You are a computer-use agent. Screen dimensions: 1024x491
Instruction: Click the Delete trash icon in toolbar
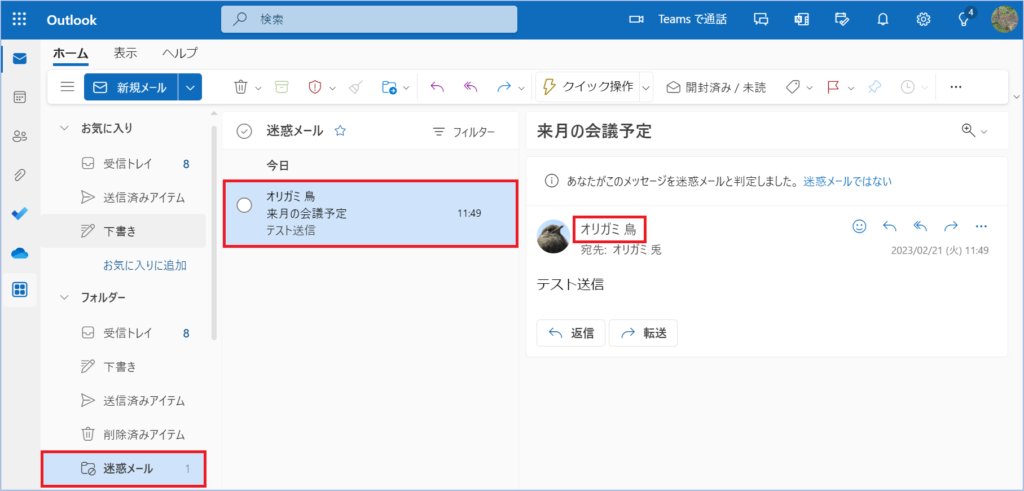tap(240, 87)
